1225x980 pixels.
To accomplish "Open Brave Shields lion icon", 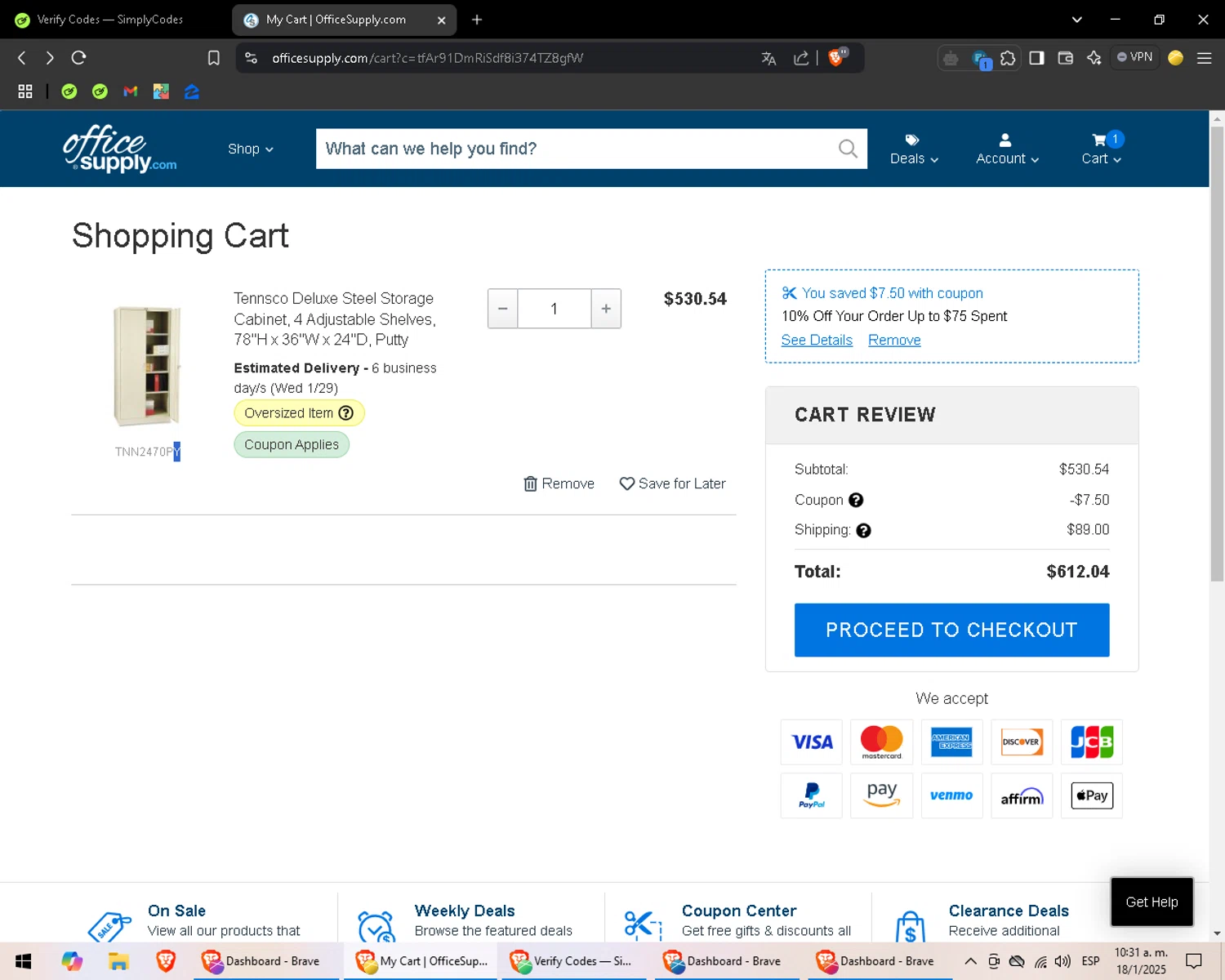I will (x=837, y=57).
